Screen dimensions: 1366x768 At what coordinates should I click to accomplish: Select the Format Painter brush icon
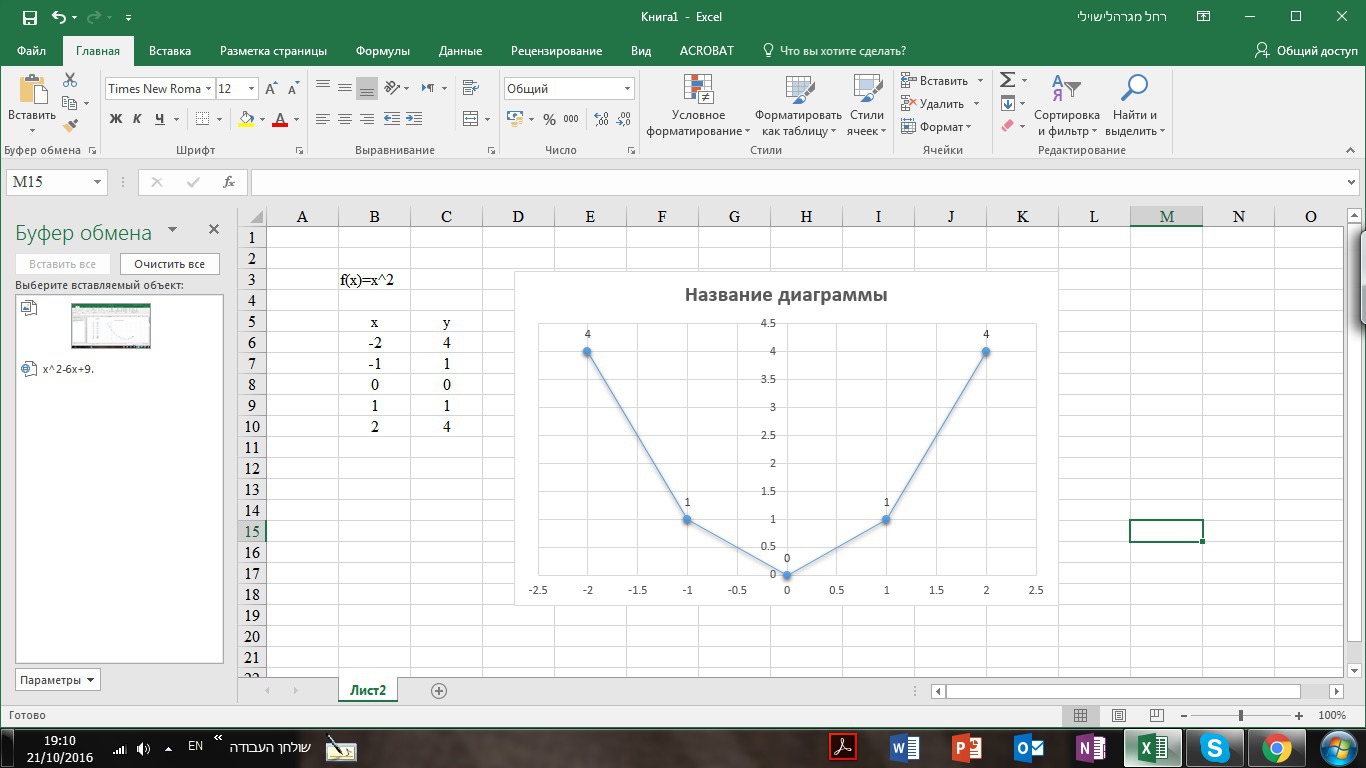[70, 126]
